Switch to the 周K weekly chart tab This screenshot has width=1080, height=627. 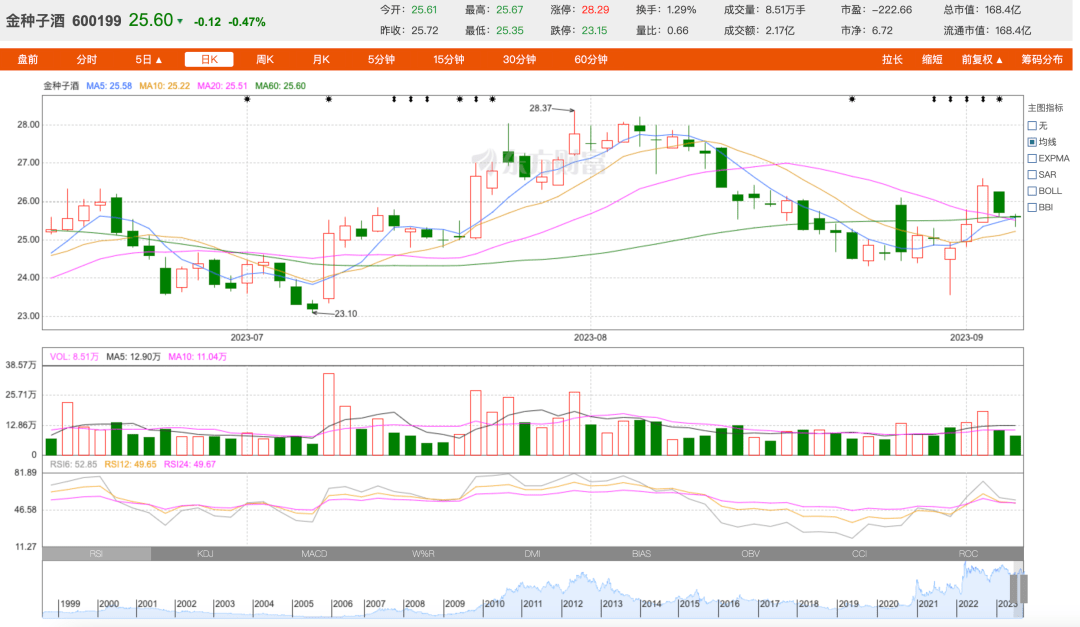[x=265, y=59]
